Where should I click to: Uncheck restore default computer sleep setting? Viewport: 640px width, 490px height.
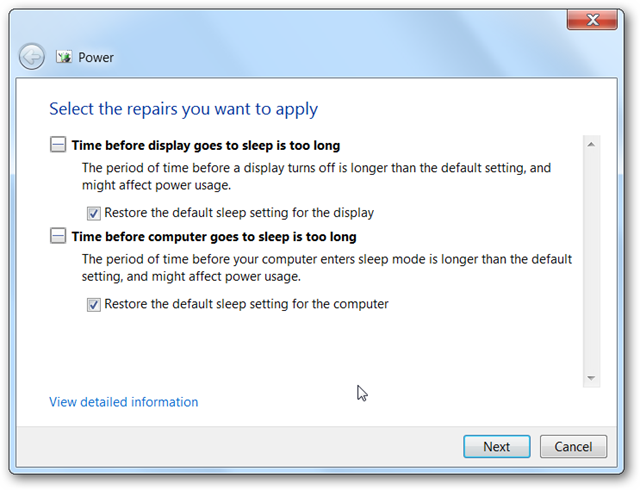pos(93,305)
